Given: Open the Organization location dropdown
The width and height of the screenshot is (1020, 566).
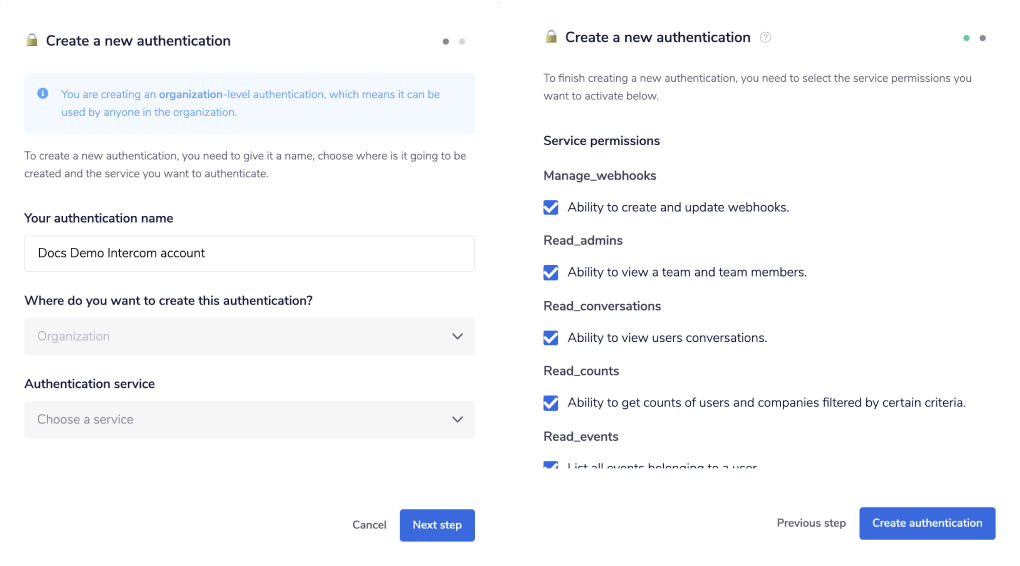Looking at the screenshot, I should 249,336.
